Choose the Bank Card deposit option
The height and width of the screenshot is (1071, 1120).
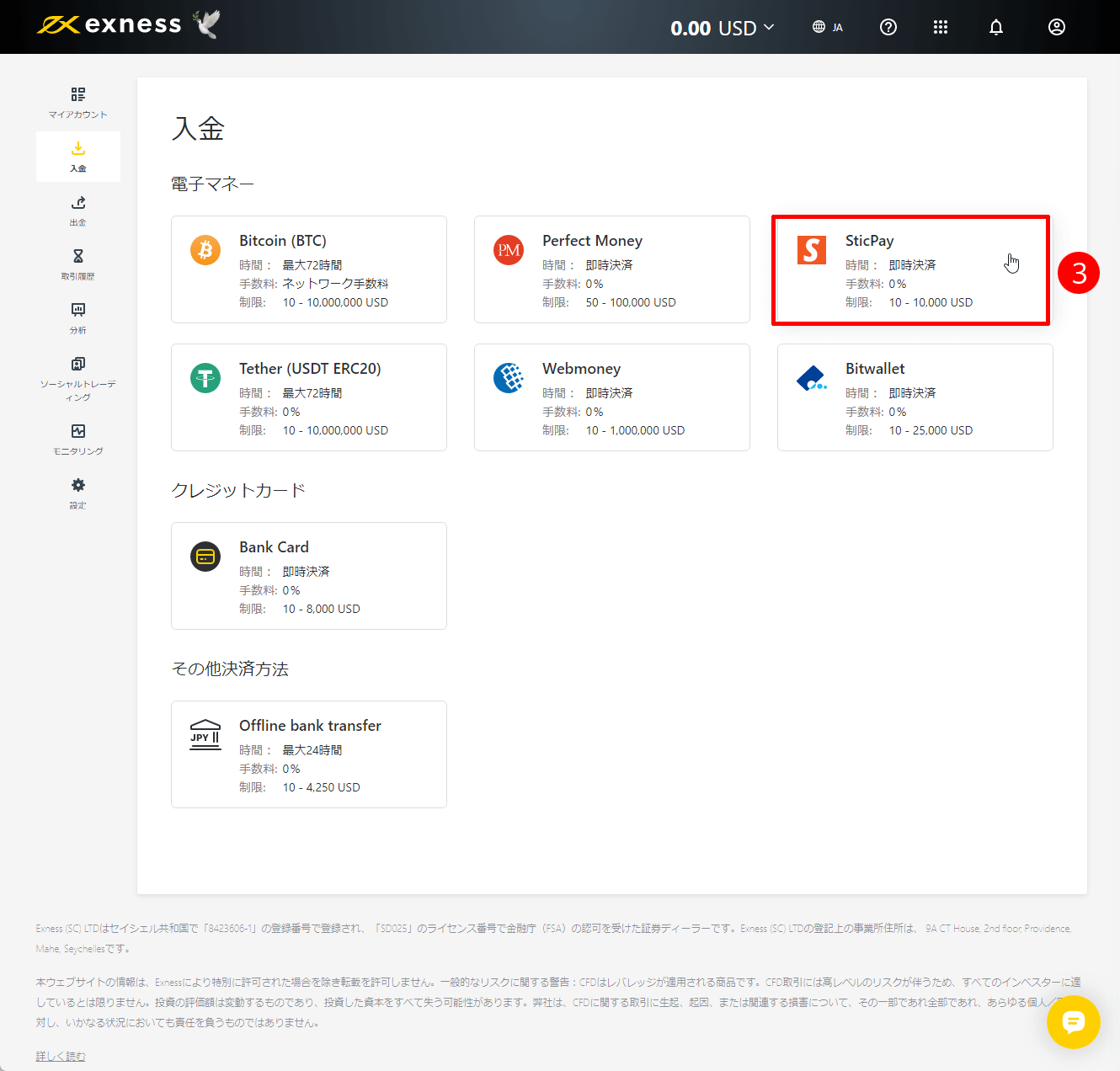click(308, 576)
